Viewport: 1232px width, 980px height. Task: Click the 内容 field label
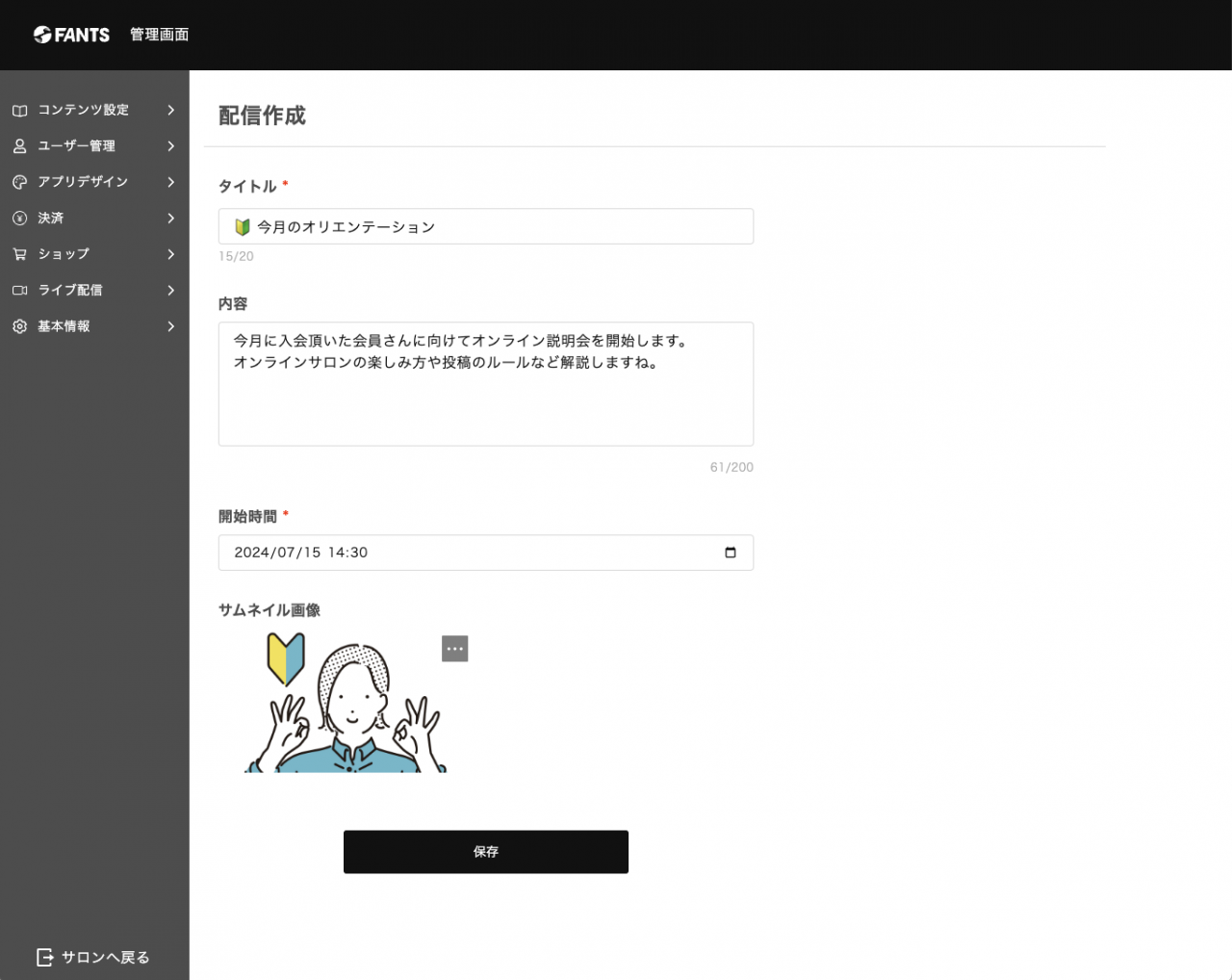(233, 303)
